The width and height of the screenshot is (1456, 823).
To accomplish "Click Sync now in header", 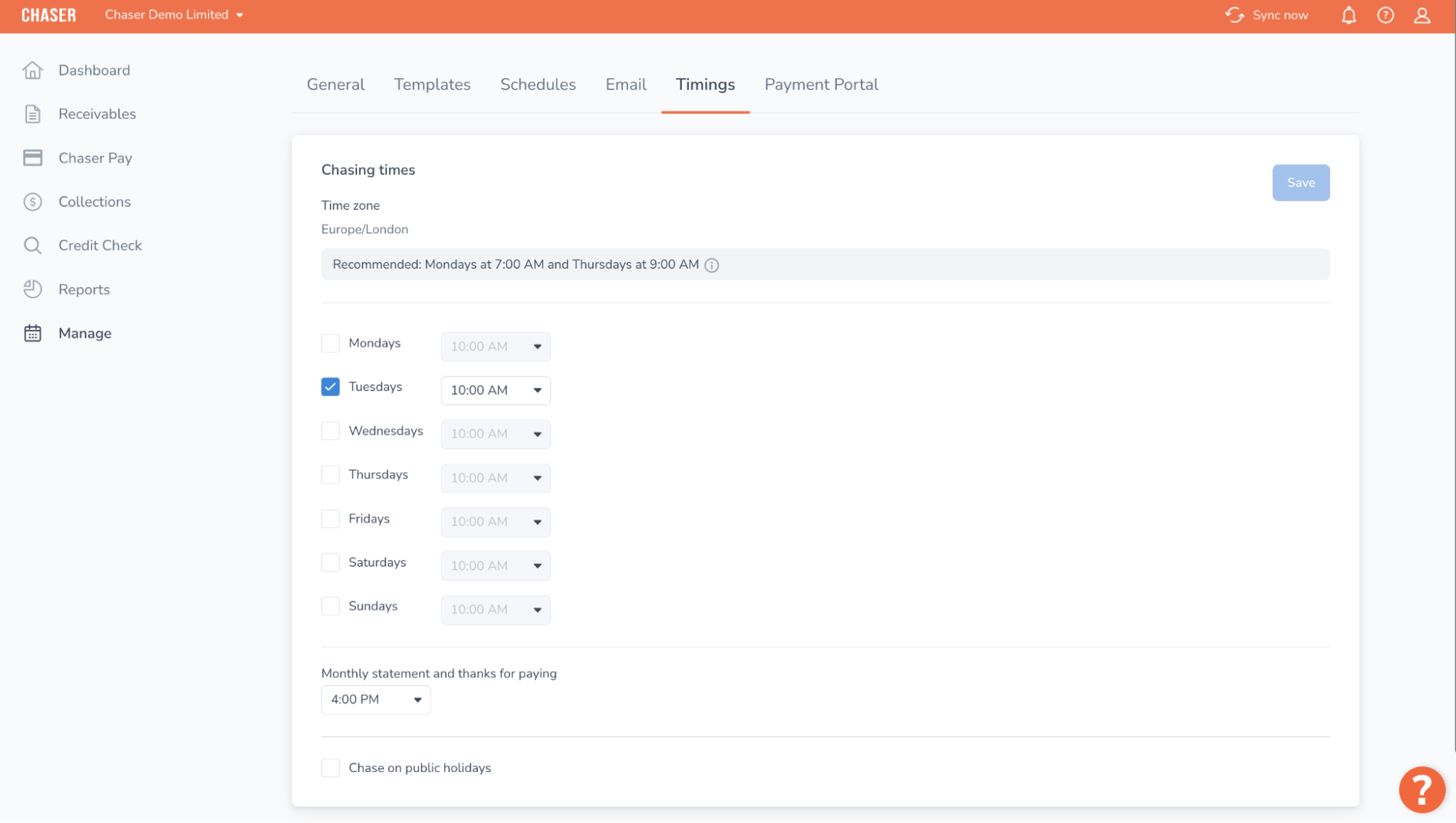I will [x=1267, y=15].
